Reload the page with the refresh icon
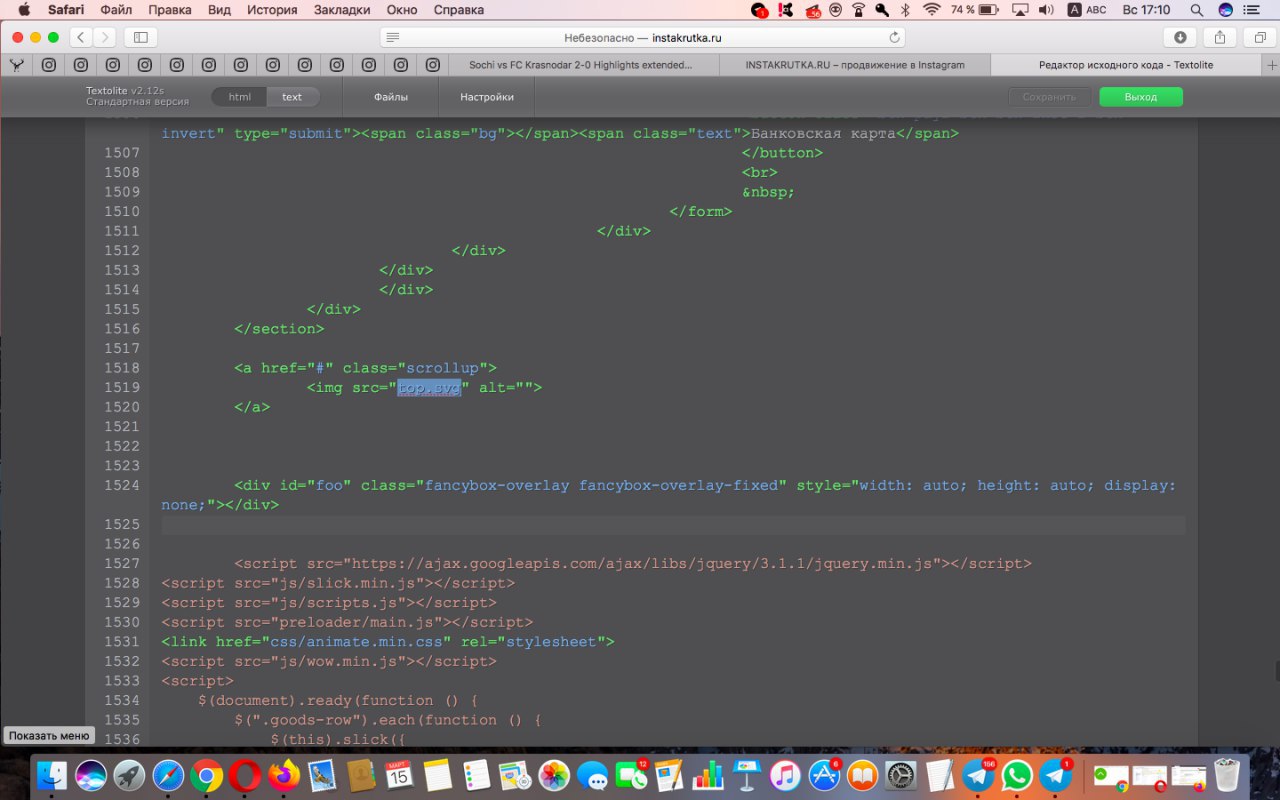The image size is (1280, 800). click(894, 37)
